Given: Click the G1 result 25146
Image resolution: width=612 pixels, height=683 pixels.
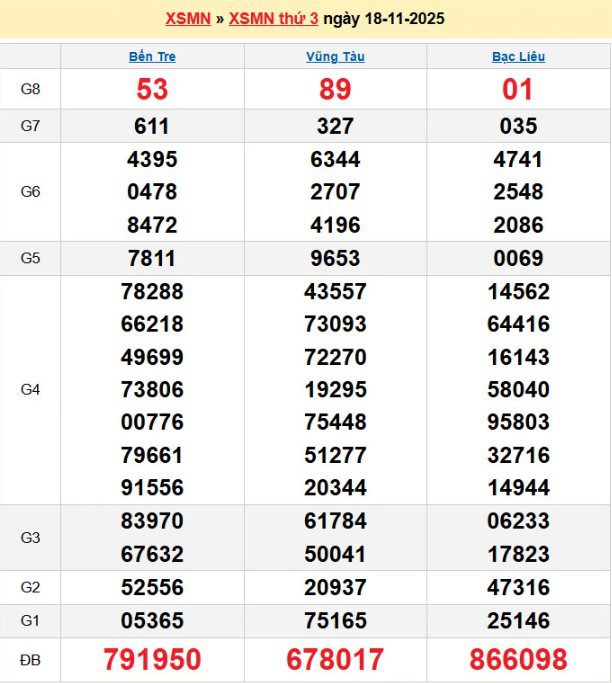Looking at the screenshot, I should coord(518,621).
